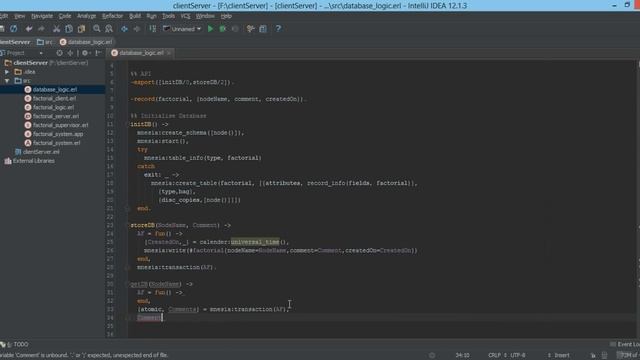
Task: Click the Hector inspector status bar icon
Action: [x=604, y=356]
